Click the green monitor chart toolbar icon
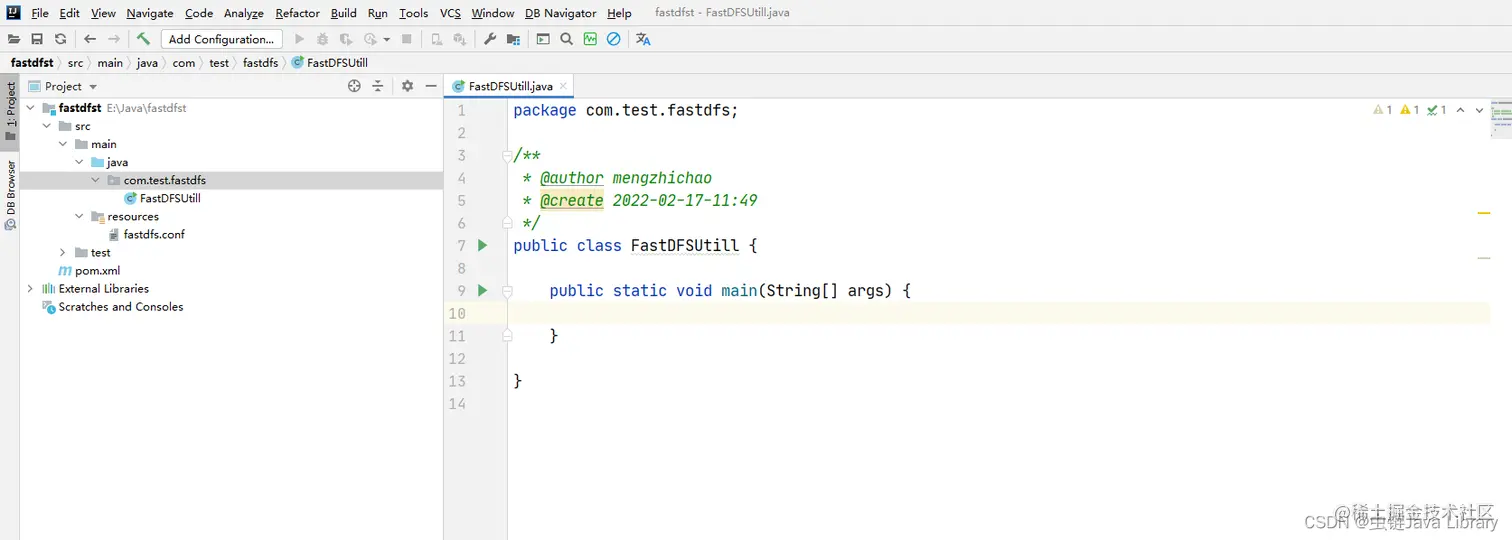The image size is (1512, 540). point(590,39)
